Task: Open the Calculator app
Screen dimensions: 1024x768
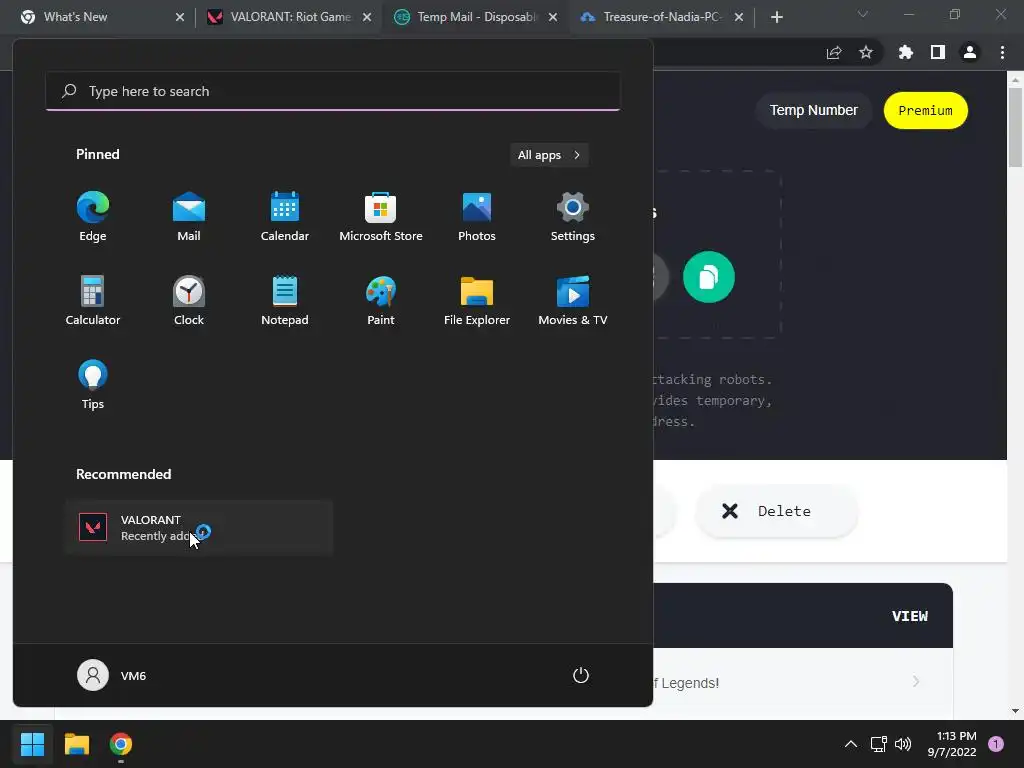Action: tap(93, 300)
